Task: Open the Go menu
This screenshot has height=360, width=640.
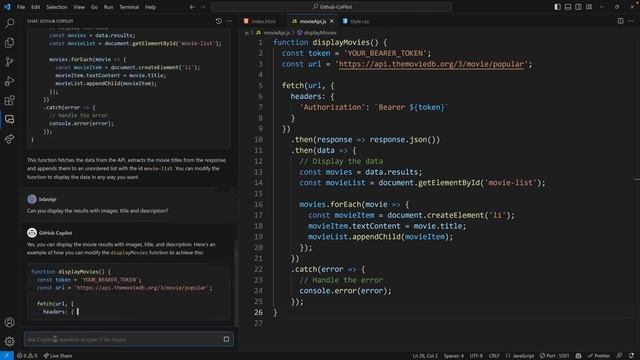Action: pyautogui.click(x=94, y=7)
